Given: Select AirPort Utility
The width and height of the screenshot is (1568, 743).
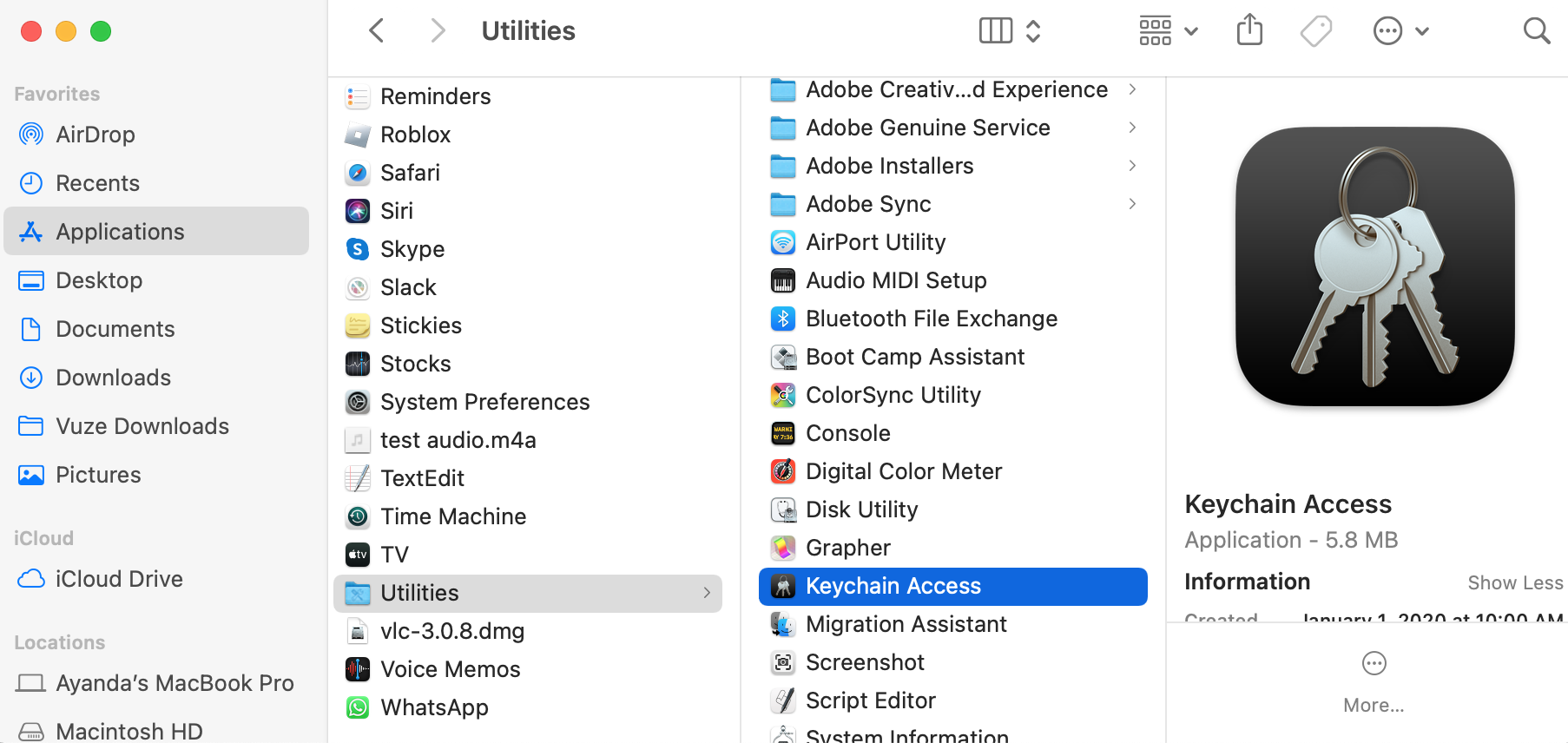Looking at the screenshot, I should coord(953,242).
